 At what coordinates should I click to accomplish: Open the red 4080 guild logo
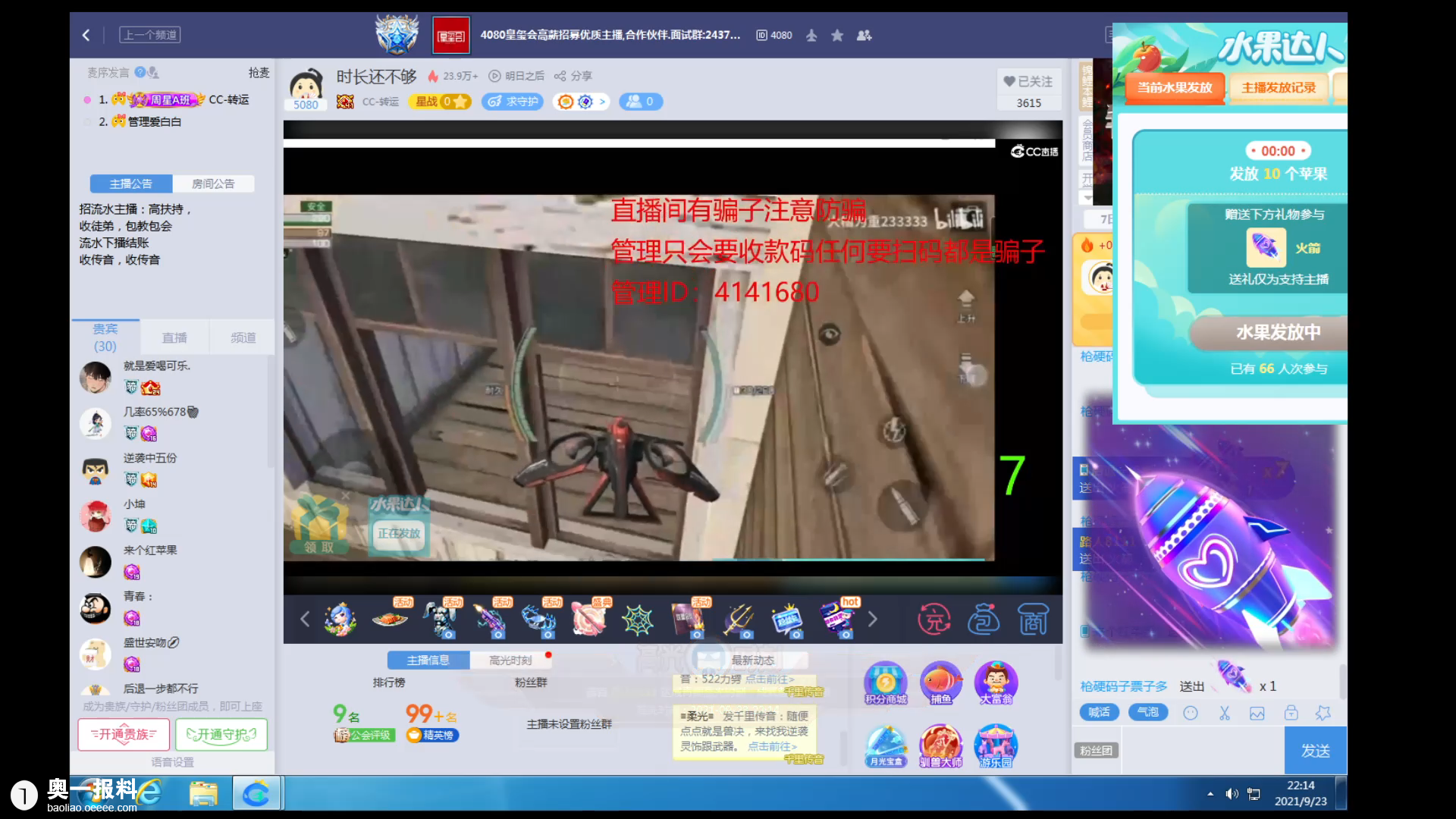point(450,36)
